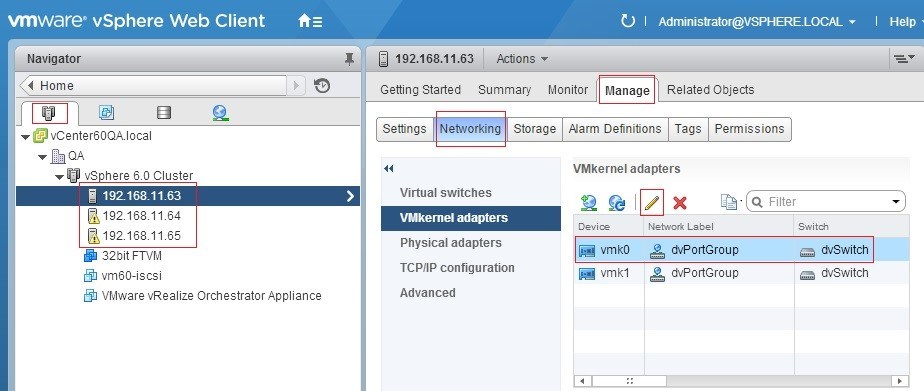Open the Related Objects tab
Viewport: 924px width, 391px height.
[710, 90]
